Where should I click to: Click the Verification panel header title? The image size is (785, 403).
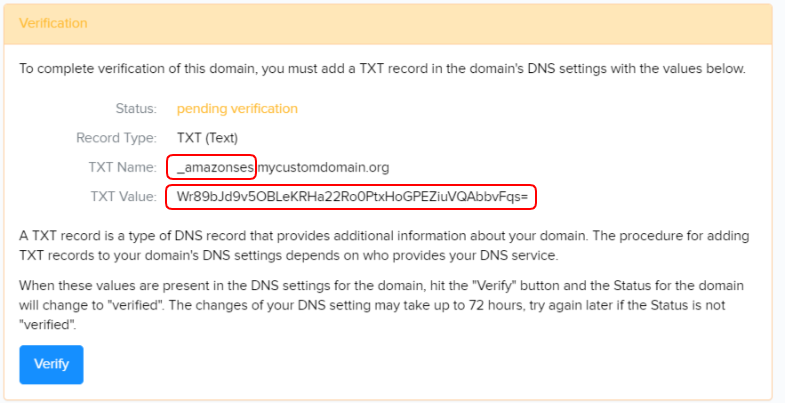point(53,22)
